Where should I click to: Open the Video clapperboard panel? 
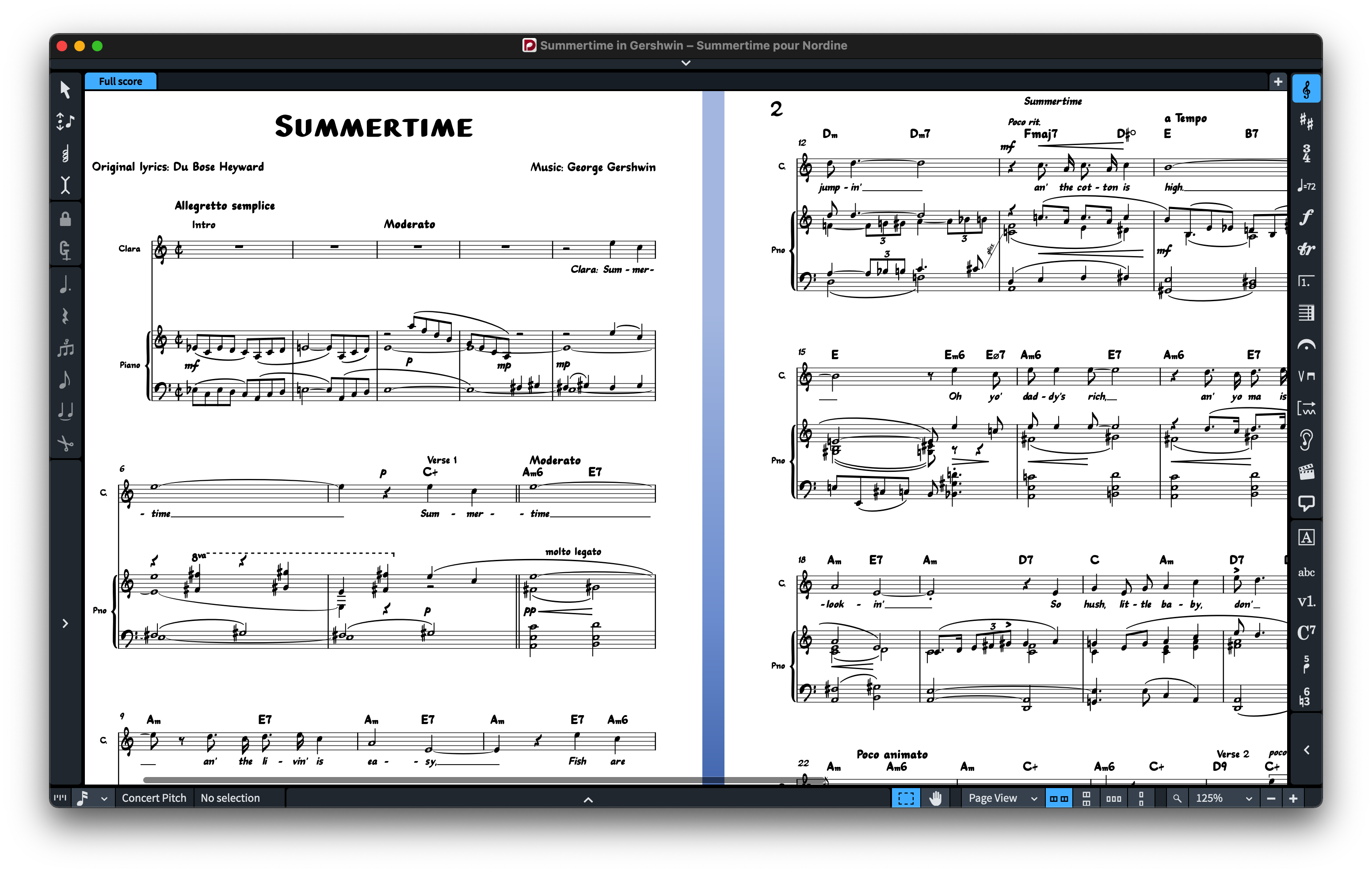(1306, 471)
